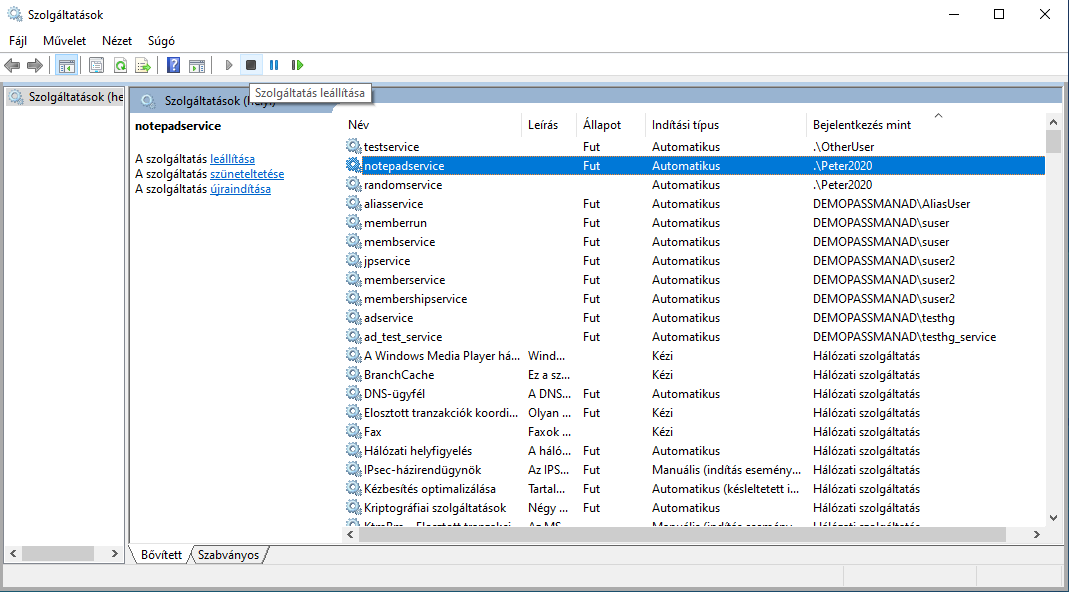Open the Nézet menu
The width and height of the screenshot is (1069, 592).
point(117,41)
